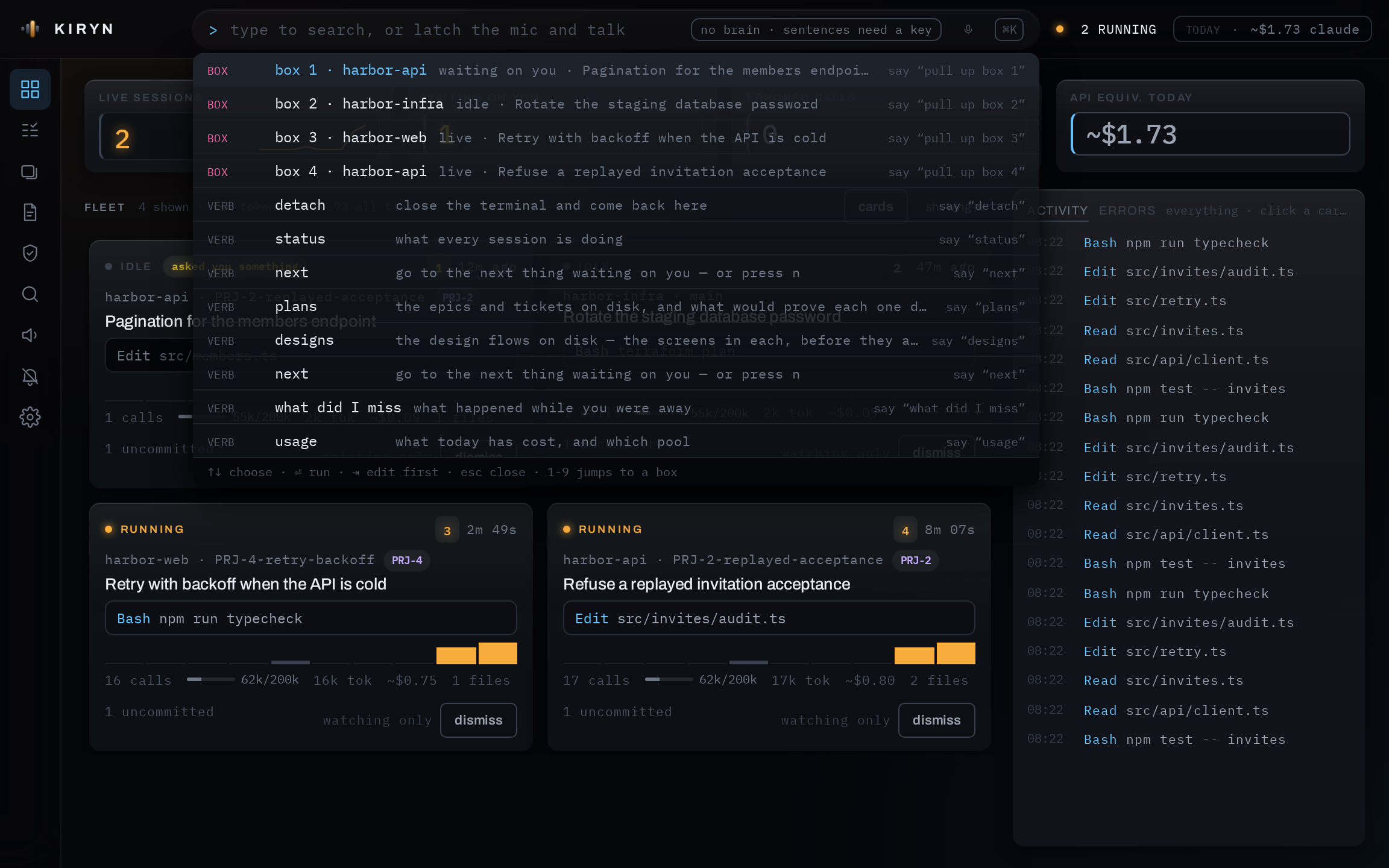Select box 1 harbor-api result row
The height and width of the screenshot is (868, 1389).
point(616,71)
